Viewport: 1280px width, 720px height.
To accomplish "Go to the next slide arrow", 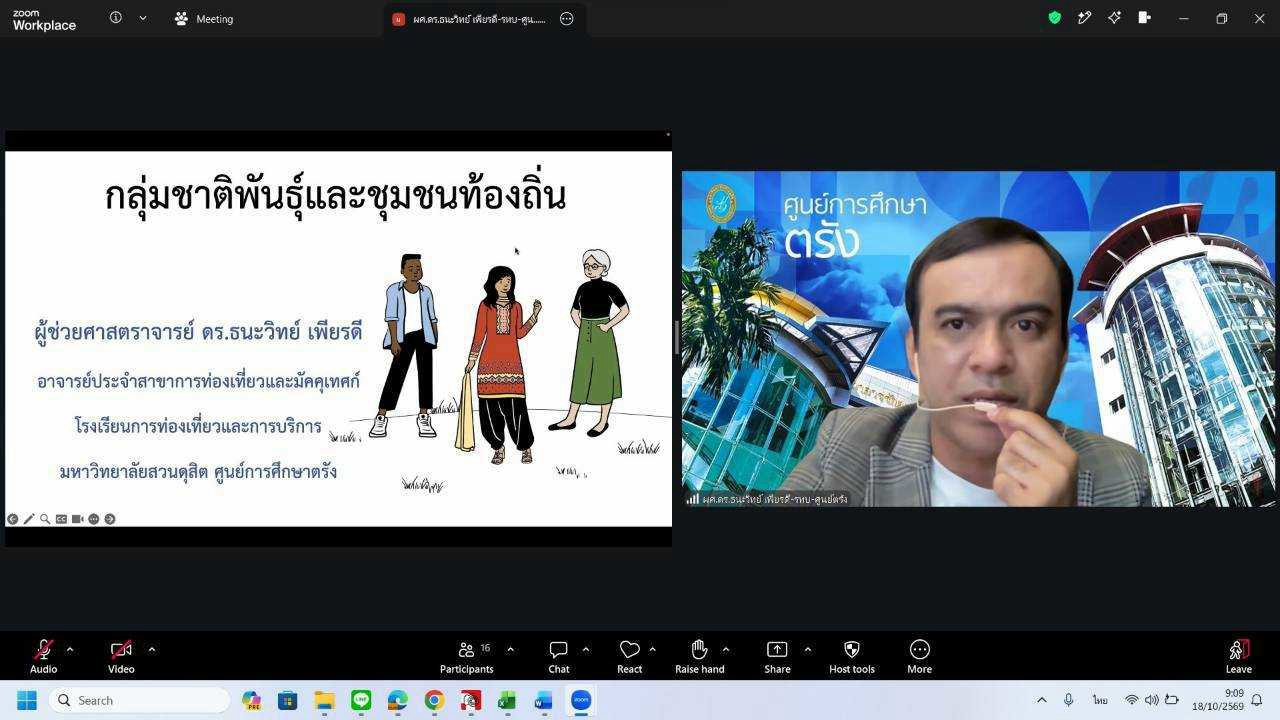I will pos(110,519).
